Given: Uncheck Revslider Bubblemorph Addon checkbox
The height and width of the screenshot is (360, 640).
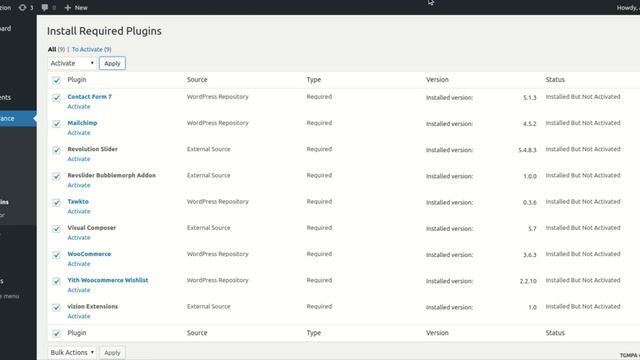Looking at the screenshot, I should pos(56,176).
